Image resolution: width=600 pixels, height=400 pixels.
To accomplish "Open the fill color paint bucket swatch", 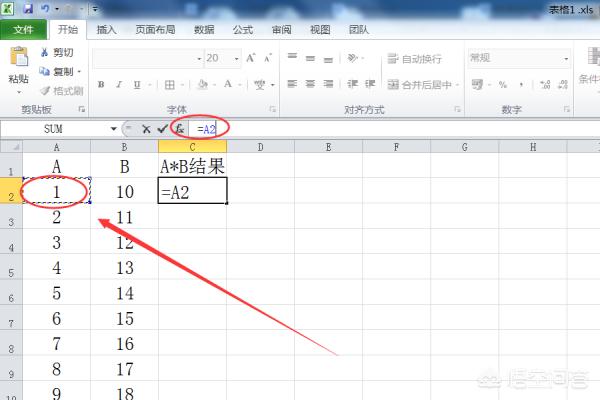I will (201, 85).
